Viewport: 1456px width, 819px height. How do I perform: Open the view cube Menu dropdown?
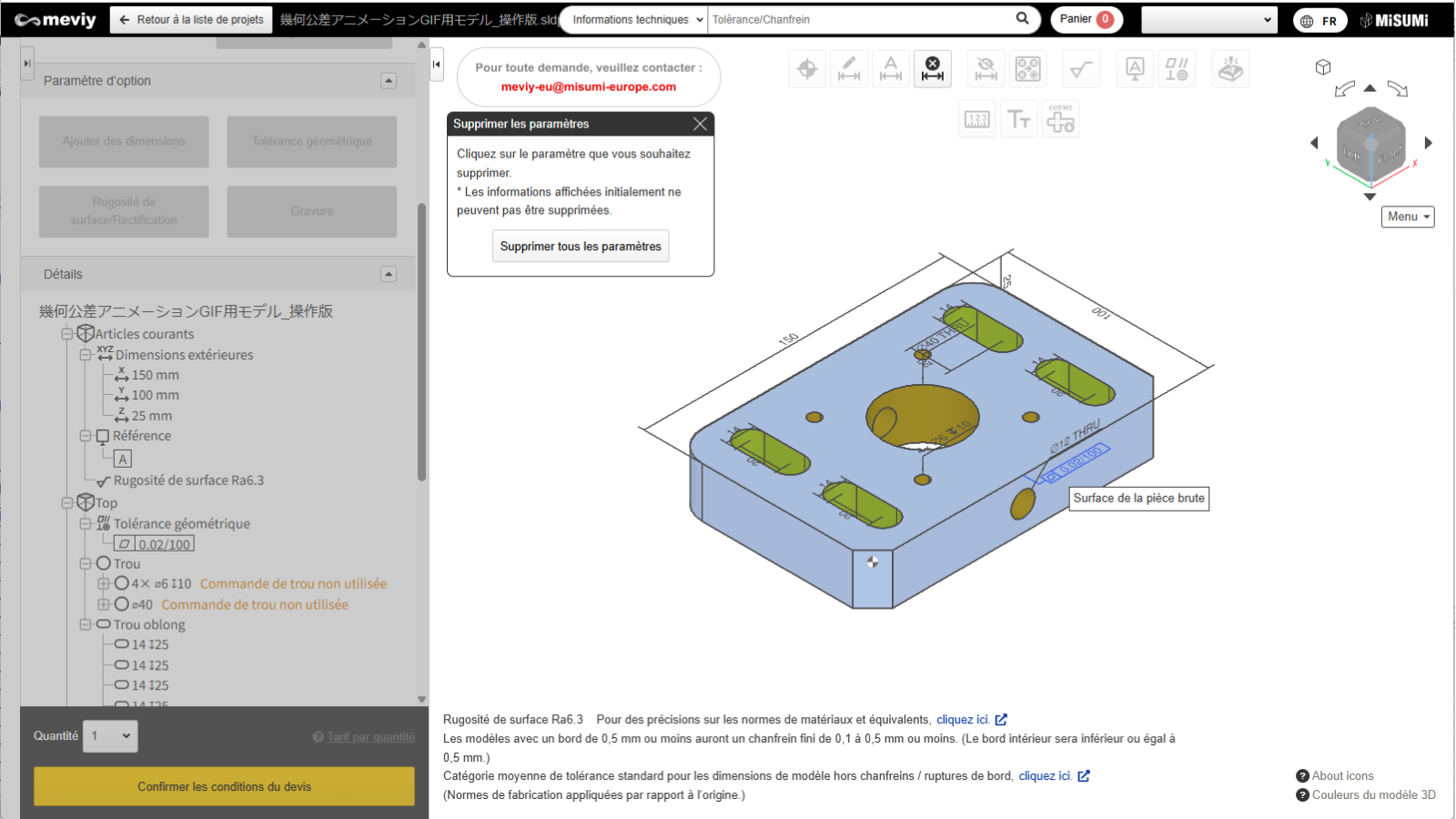coord(1407,217)
